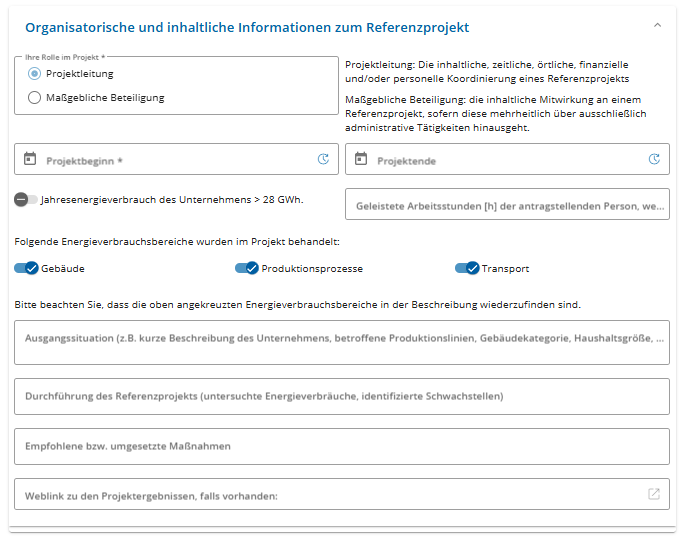Click the 'Bitte beachten Sie' notice text

pos(298,305)
